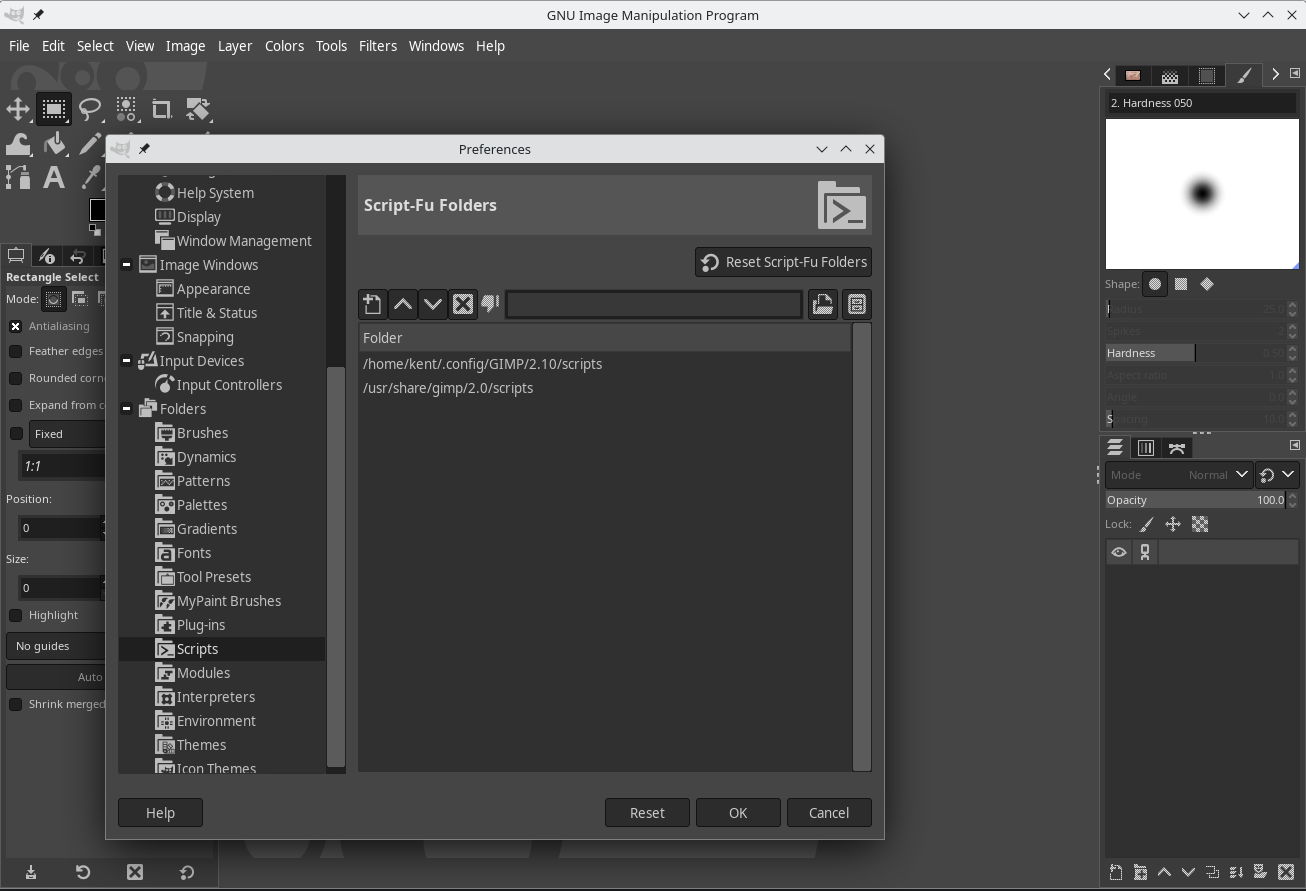Move selected folder up with arrow
The width and height of the screenshot is (1306, 891).
click(403, 305)
